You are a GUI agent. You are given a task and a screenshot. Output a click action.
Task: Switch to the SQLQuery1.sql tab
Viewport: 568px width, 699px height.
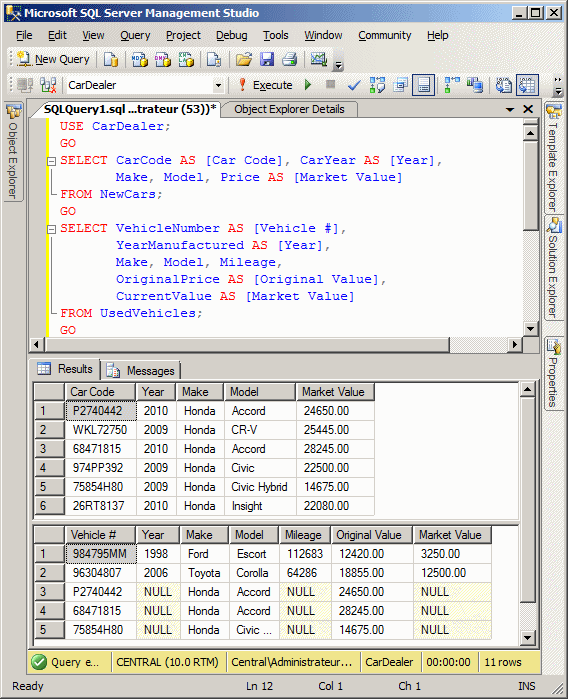[130, 109]
